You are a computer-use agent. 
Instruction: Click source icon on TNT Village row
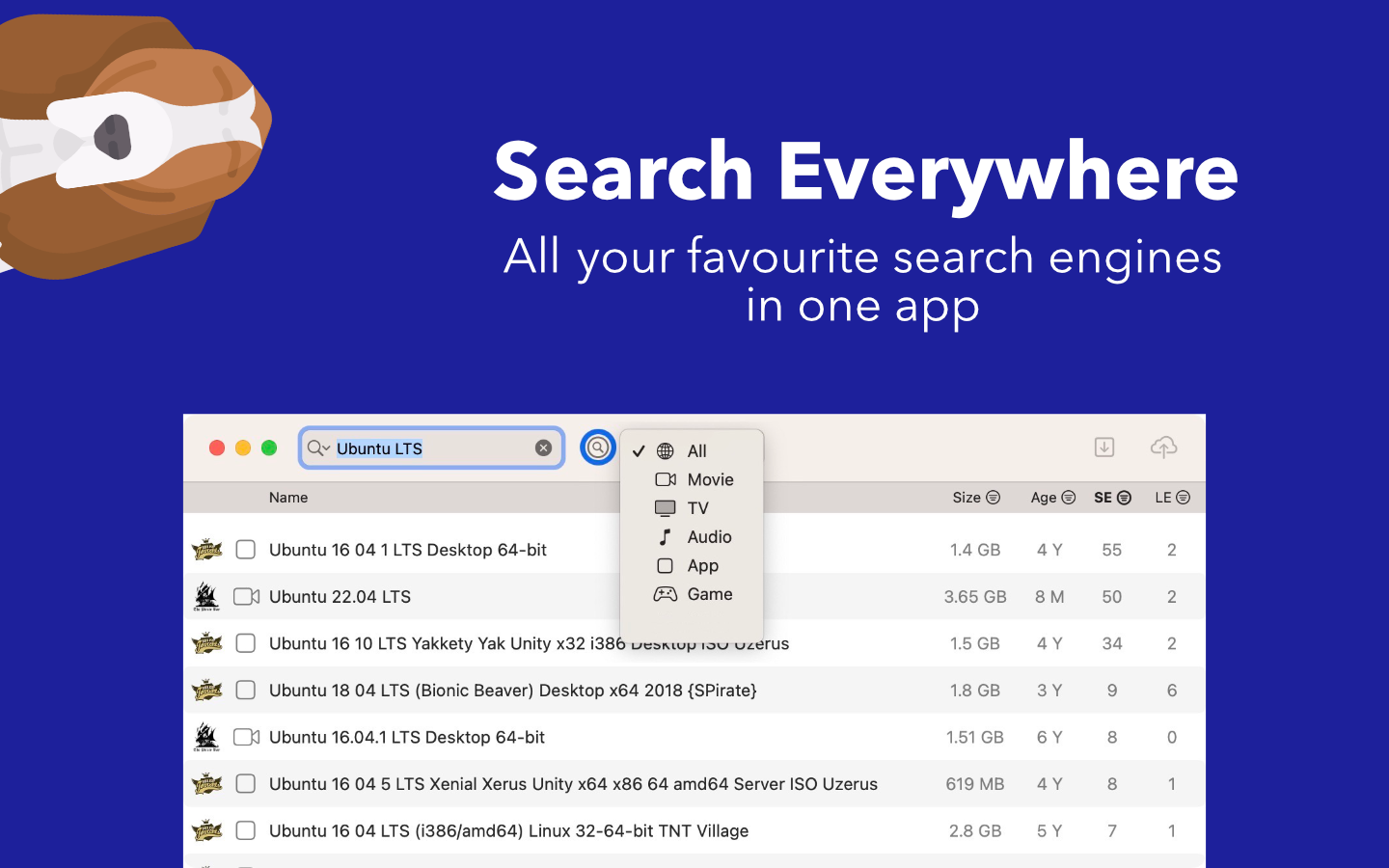coord(207,830)
